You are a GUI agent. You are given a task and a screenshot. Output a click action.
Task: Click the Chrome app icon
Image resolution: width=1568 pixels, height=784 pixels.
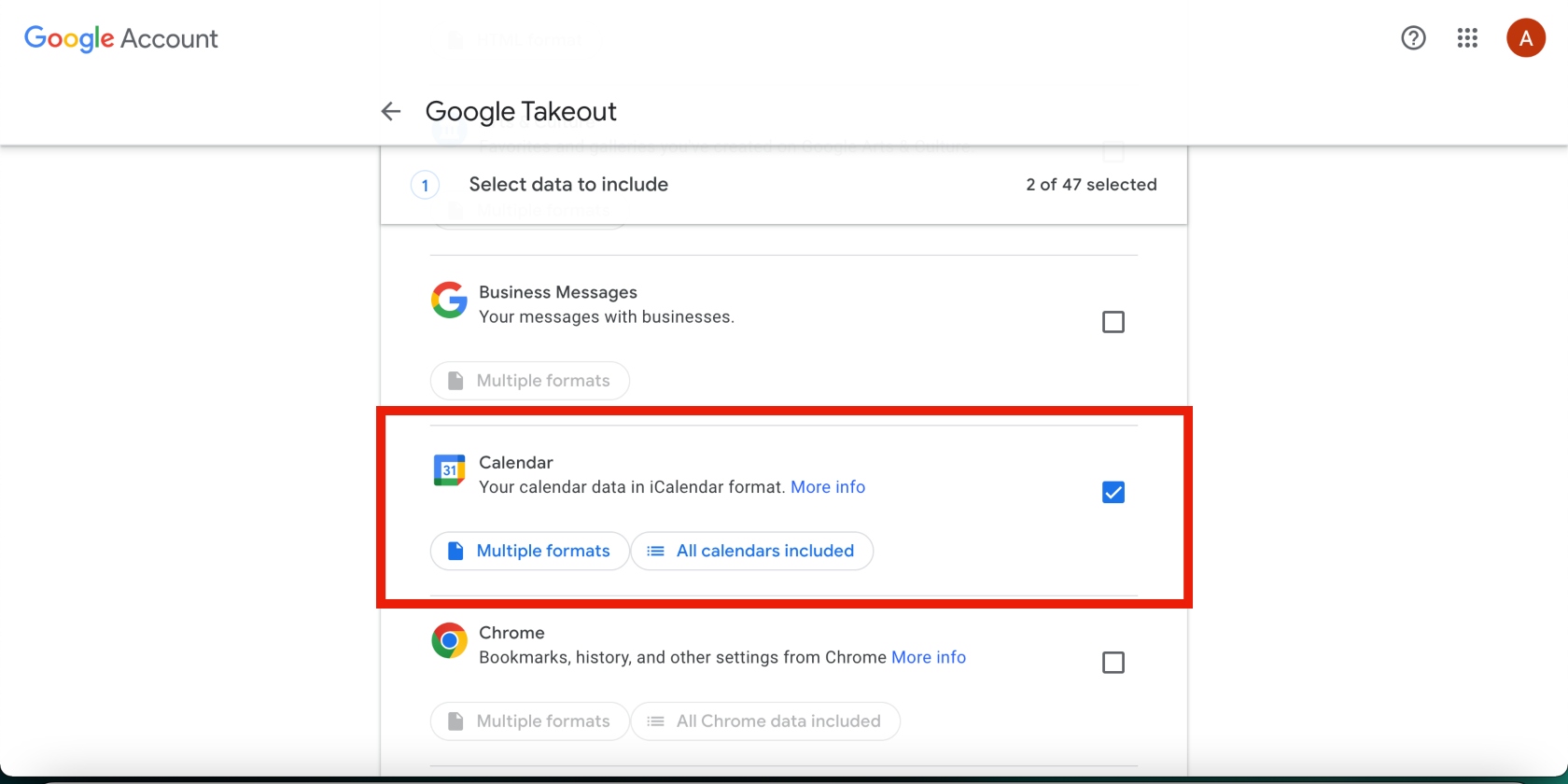pyautogui.click(x=449, y=640)
